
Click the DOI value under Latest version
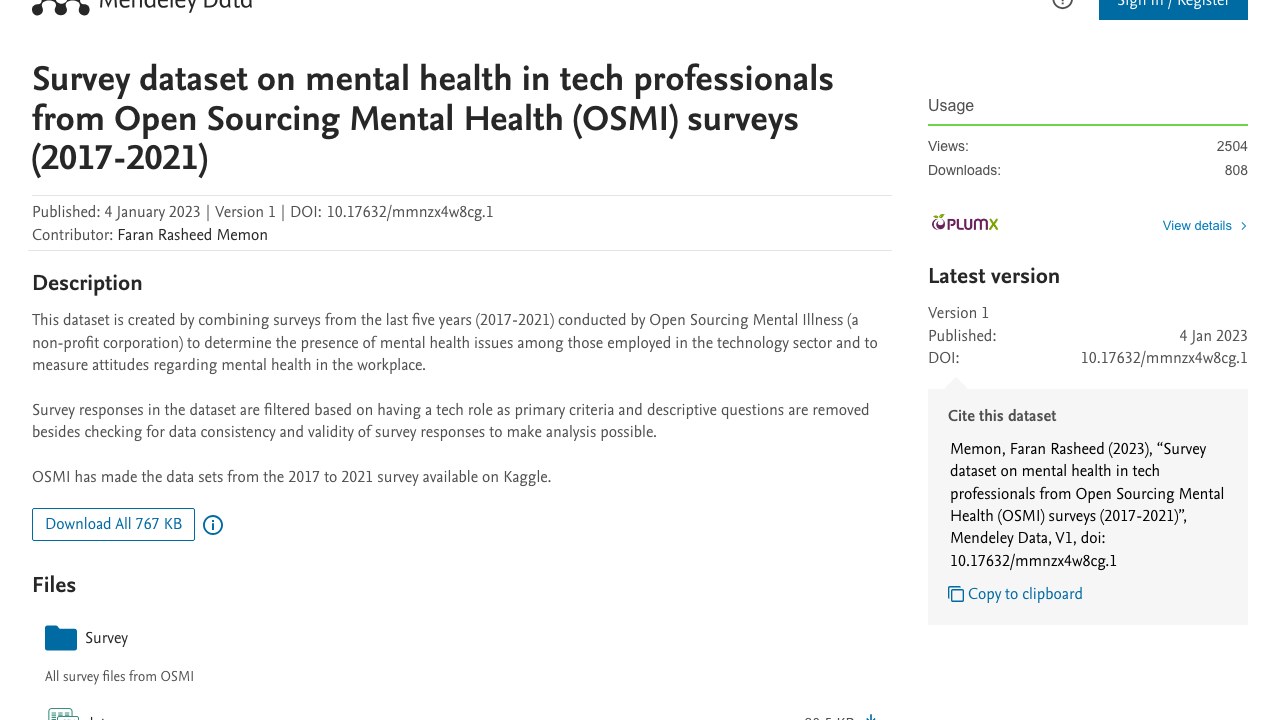[x=1164, y=358]
